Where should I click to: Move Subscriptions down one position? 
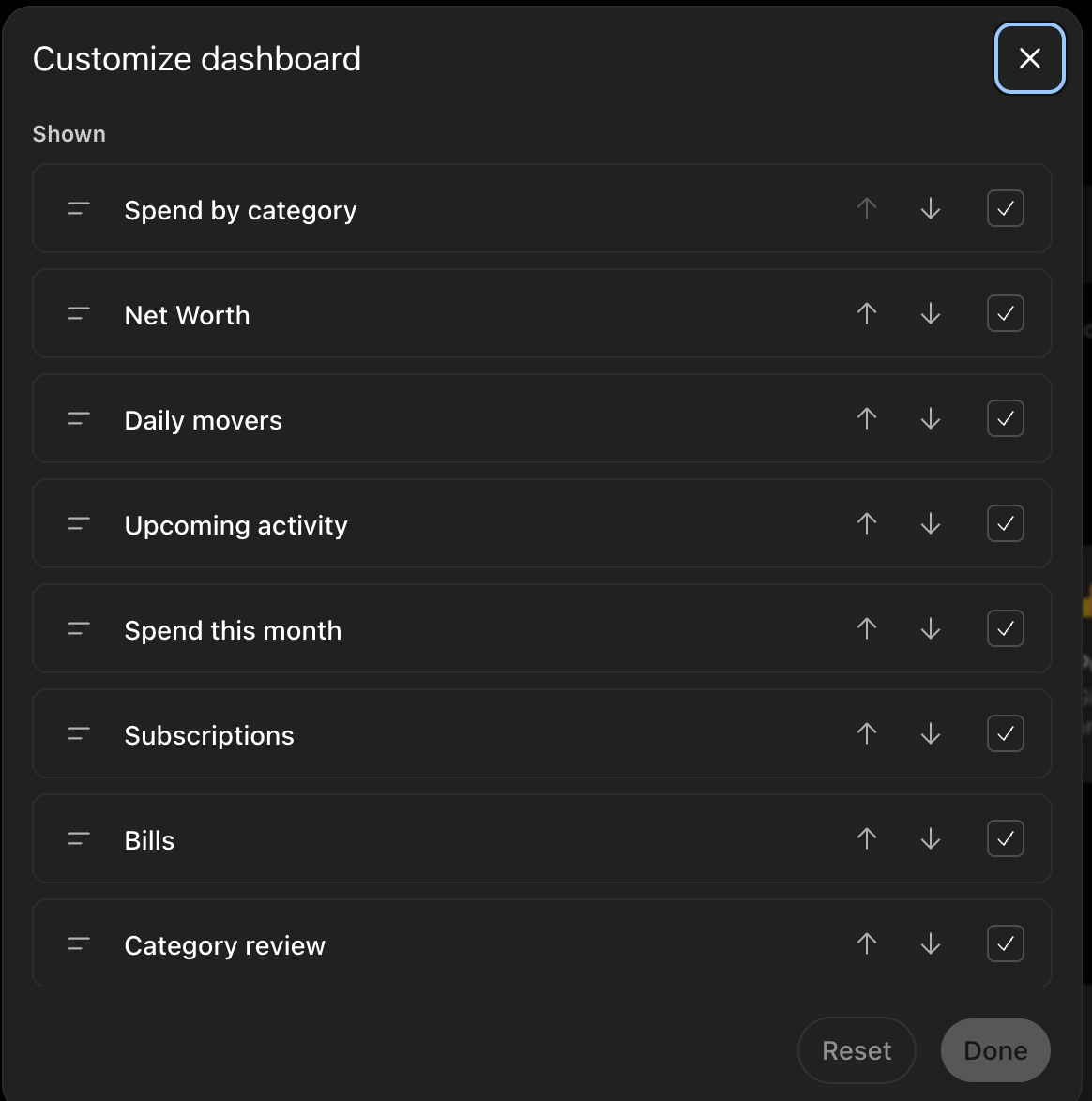(931, 733)
